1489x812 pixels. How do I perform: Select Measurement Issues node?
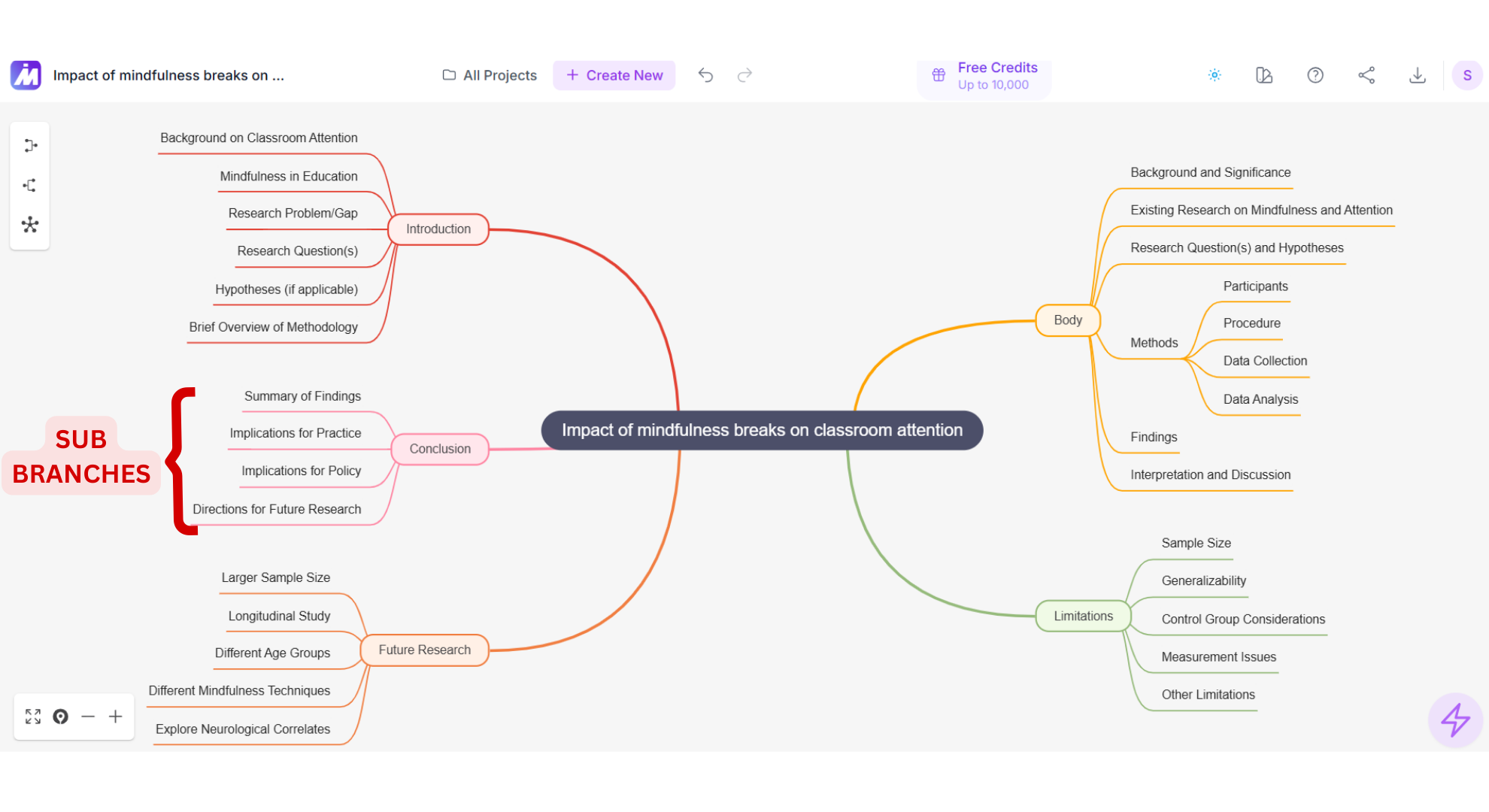point(1219,657)
